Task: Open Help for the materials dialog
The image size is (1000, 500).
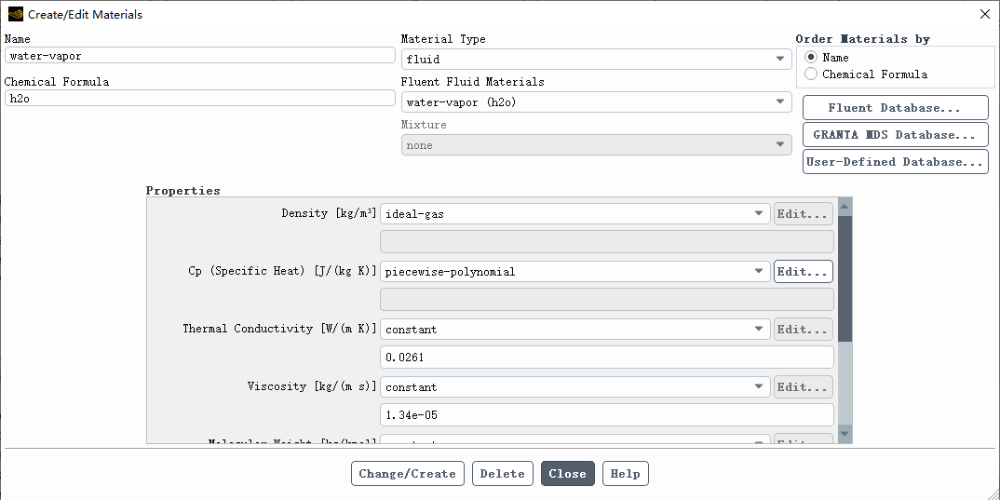Action: point(626,474)
